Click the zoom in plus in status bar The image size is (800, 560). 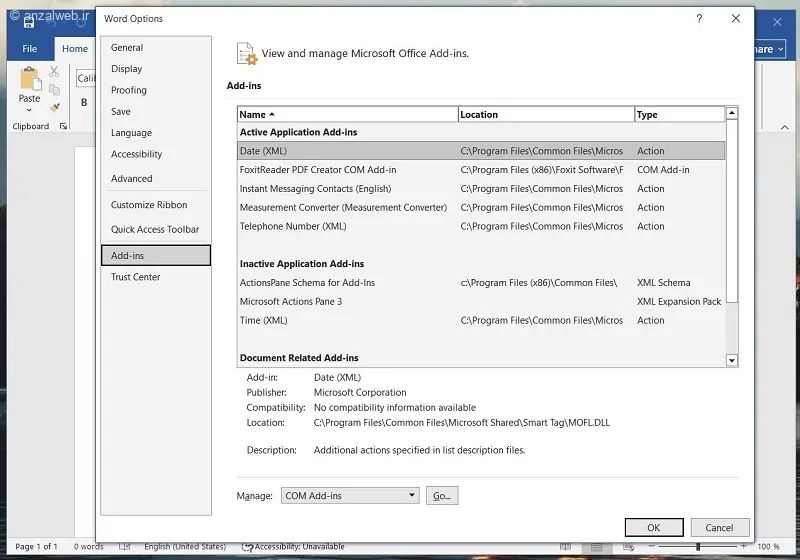[743, 546]
